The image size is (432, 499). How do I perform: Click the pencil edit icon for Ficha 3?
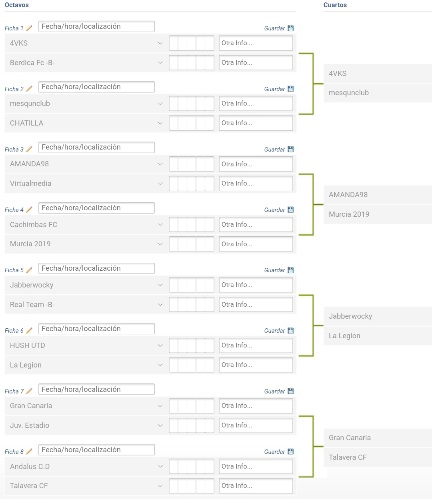pyautogui.click(x=29, y=149)
